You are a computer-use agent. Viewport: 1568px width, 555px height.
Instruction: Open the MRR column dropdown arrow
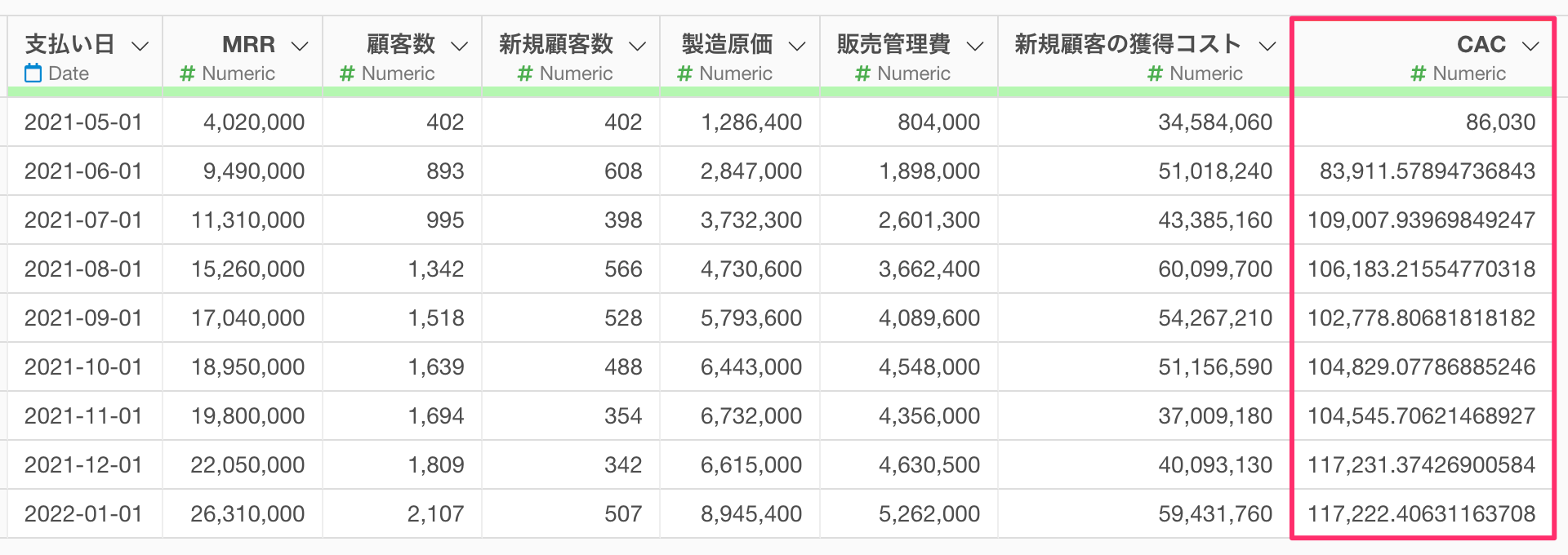click(300, 46)
